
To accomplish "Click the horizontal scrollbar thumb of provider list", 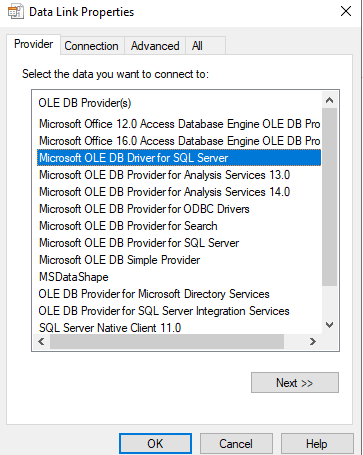I will tap(167, 341).
